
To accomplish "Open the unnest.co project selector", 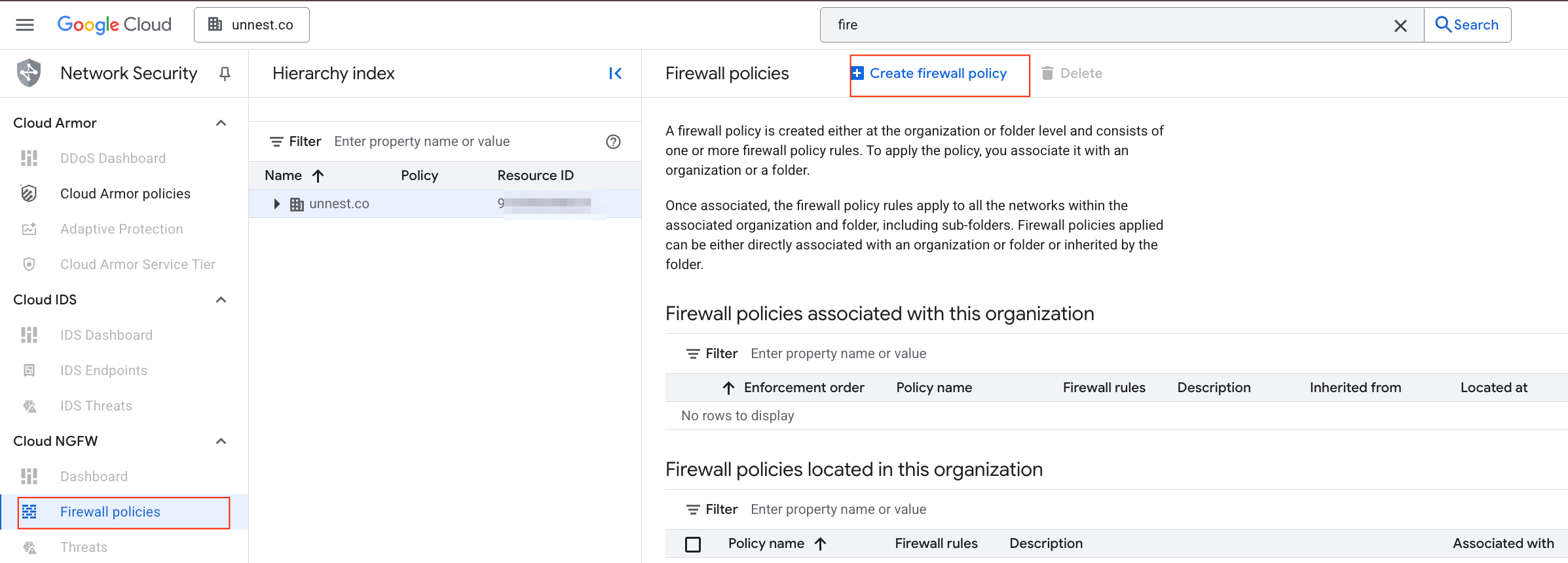I will pos(252,25).
